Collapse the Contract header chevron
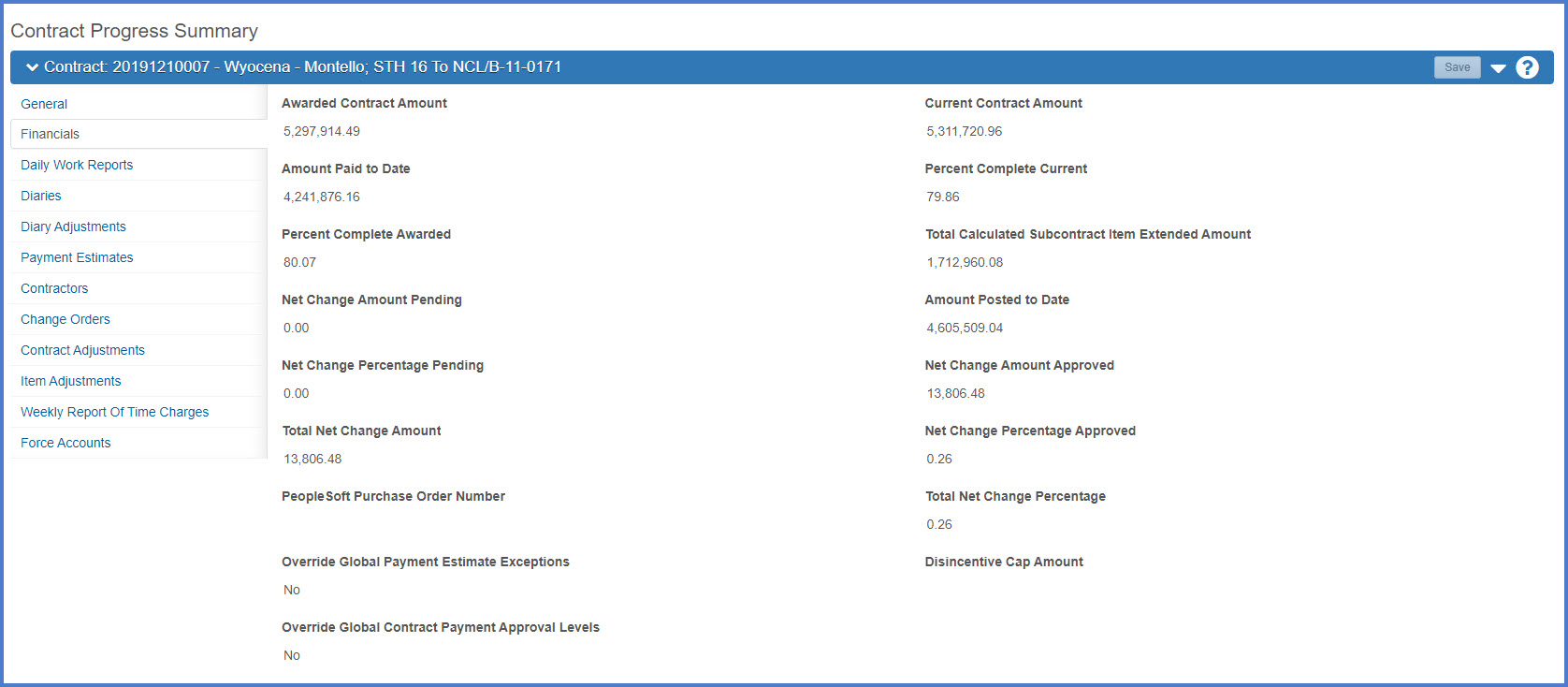This screenshot has height=687, width=1568. (x=33, y=67)
